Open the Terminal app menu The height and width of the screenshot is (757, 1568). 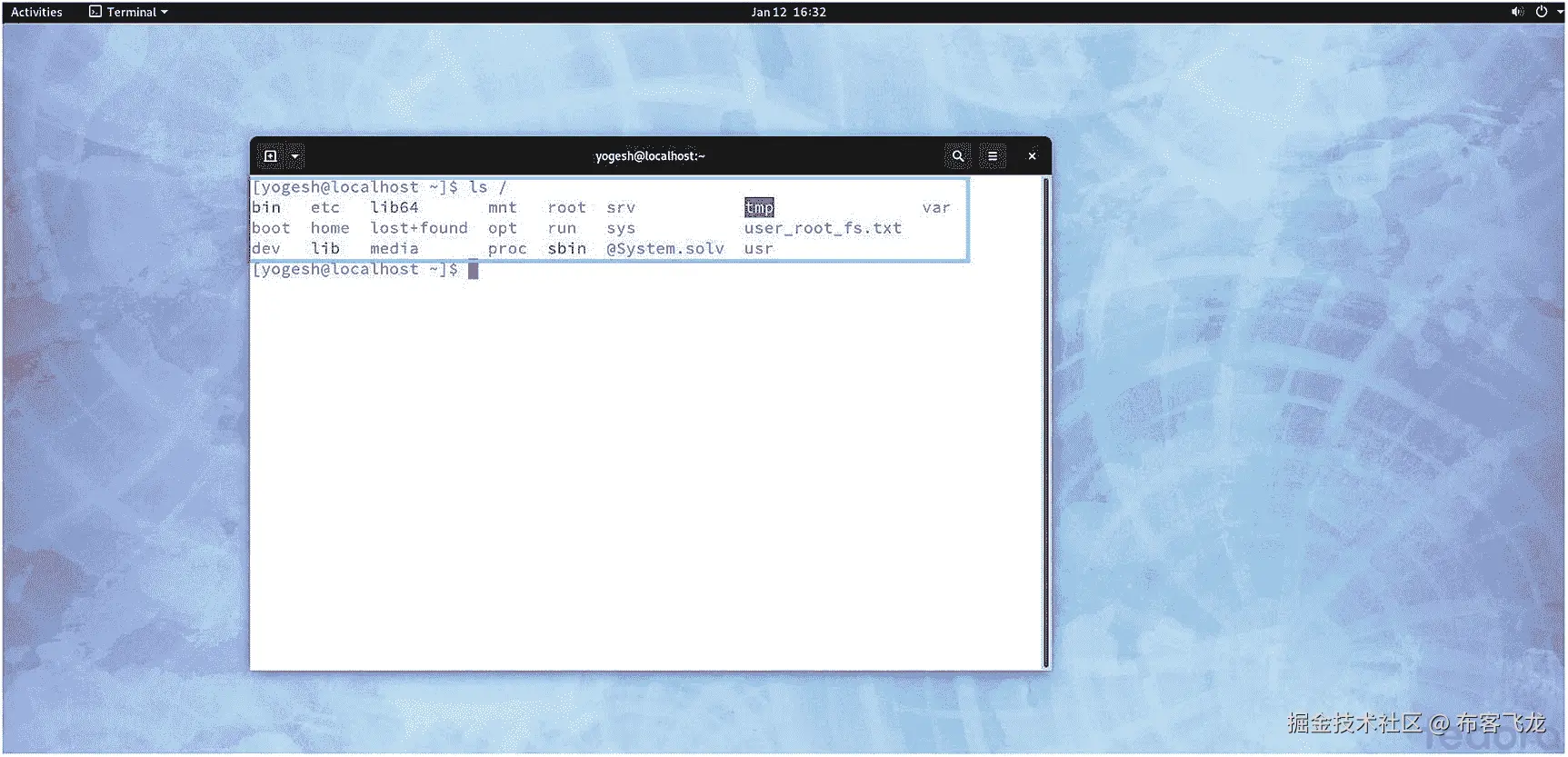click(x=128, y=12)
